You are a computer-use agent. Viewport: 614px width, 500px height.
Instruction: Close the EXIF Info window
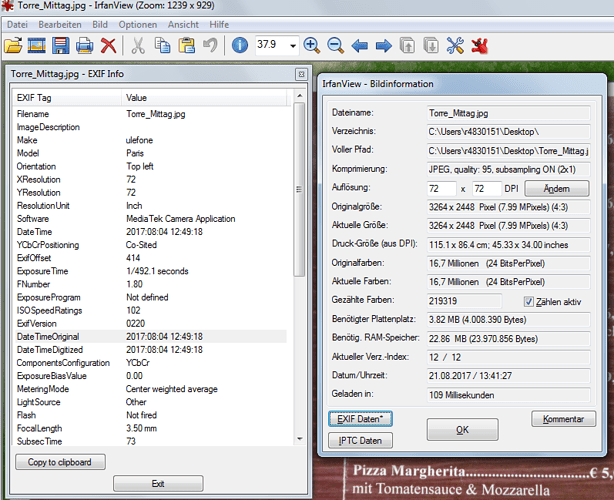(301, 74)
